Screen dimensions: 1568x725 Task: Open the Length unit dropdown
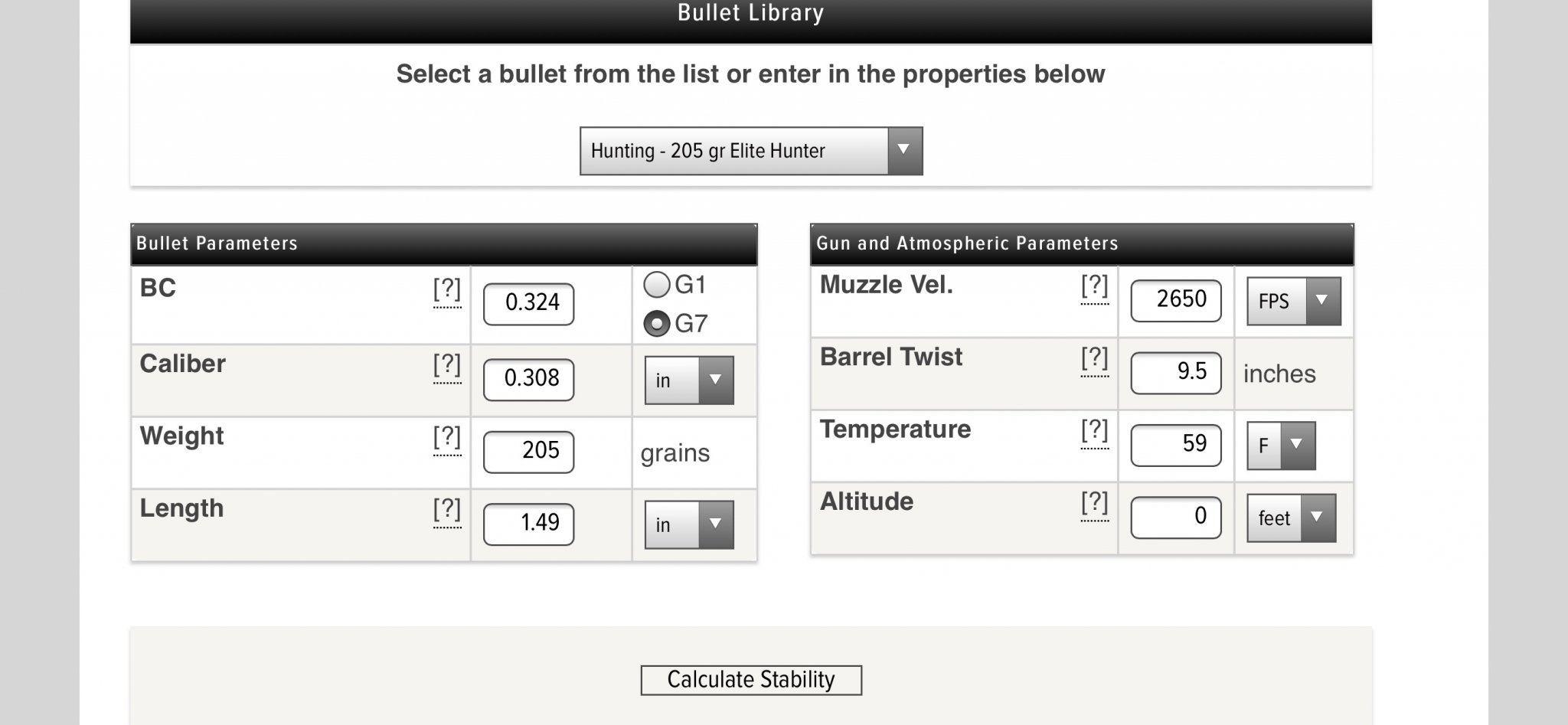click(x=689, y=524)
